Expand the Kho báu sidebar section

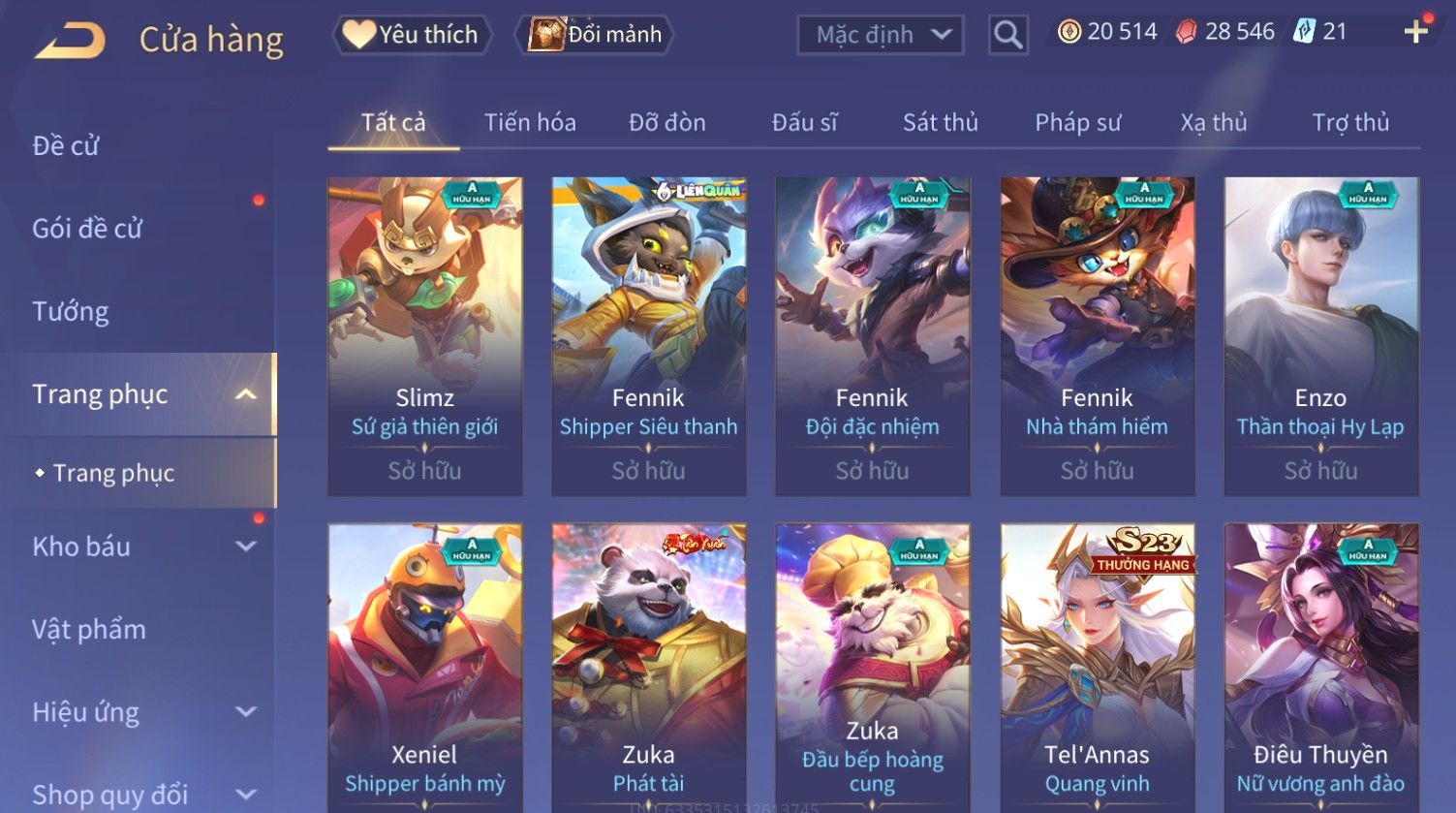click(x=246, y=547)
